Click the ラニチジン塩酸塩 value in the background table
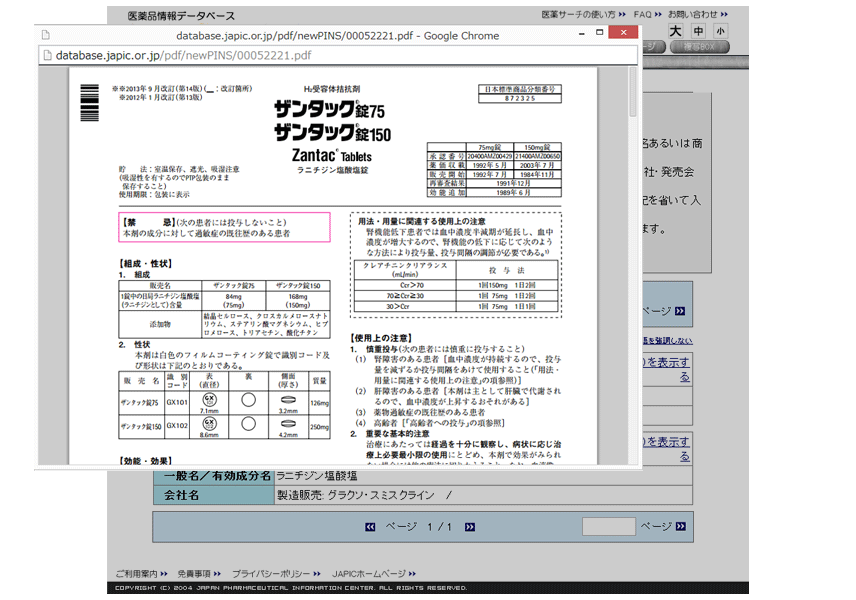 tap(317, 476)
